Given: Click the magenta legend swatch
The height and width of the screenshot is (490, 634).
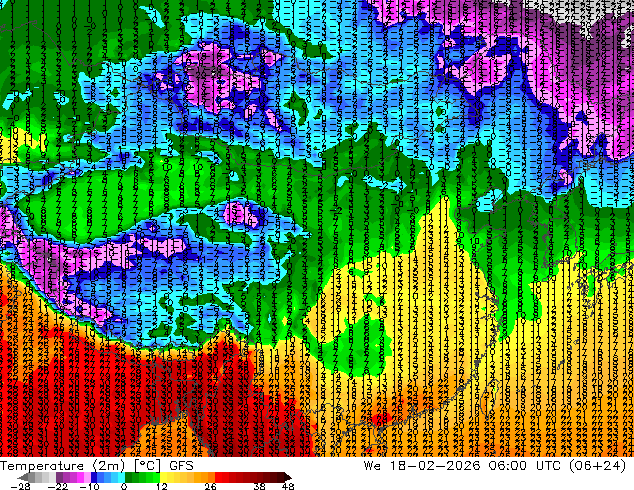Looking at the screenshot, I should click(x=80, y=477).
